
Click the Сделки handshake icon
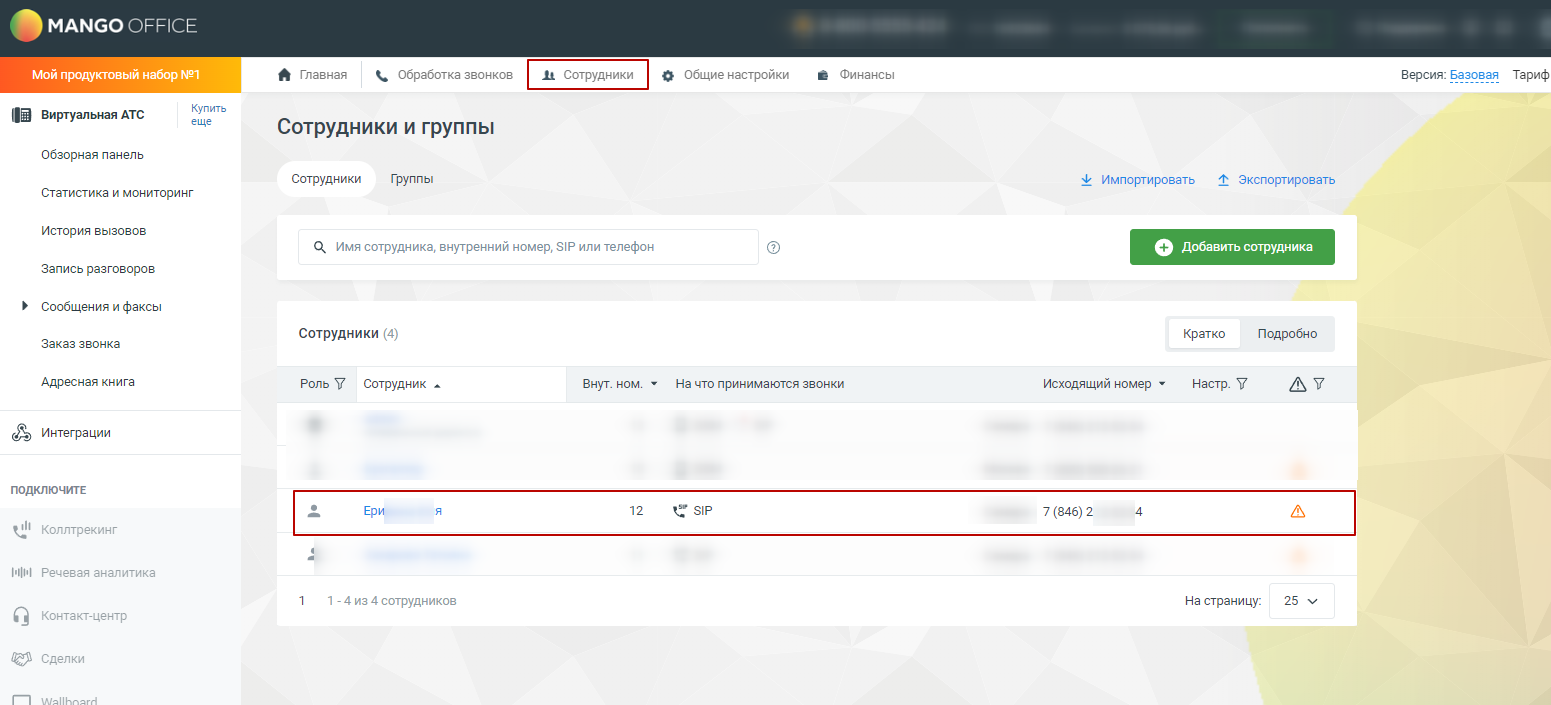[21, 659]
